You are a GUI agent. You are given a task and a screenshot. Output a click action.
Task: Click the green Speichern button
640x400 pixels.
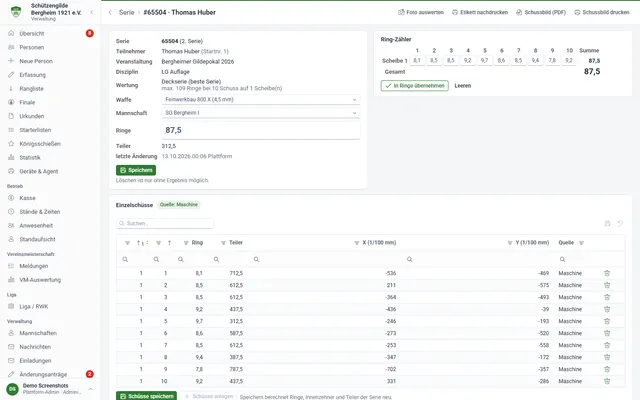[136, 170]
